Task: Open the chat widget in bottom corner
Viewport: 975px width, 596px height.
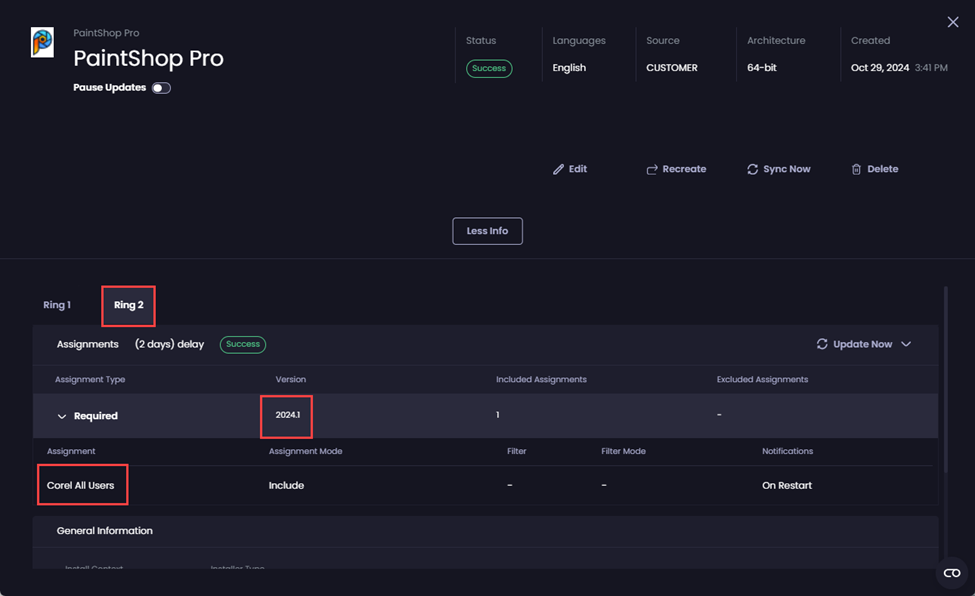Action: click(951, 573)
